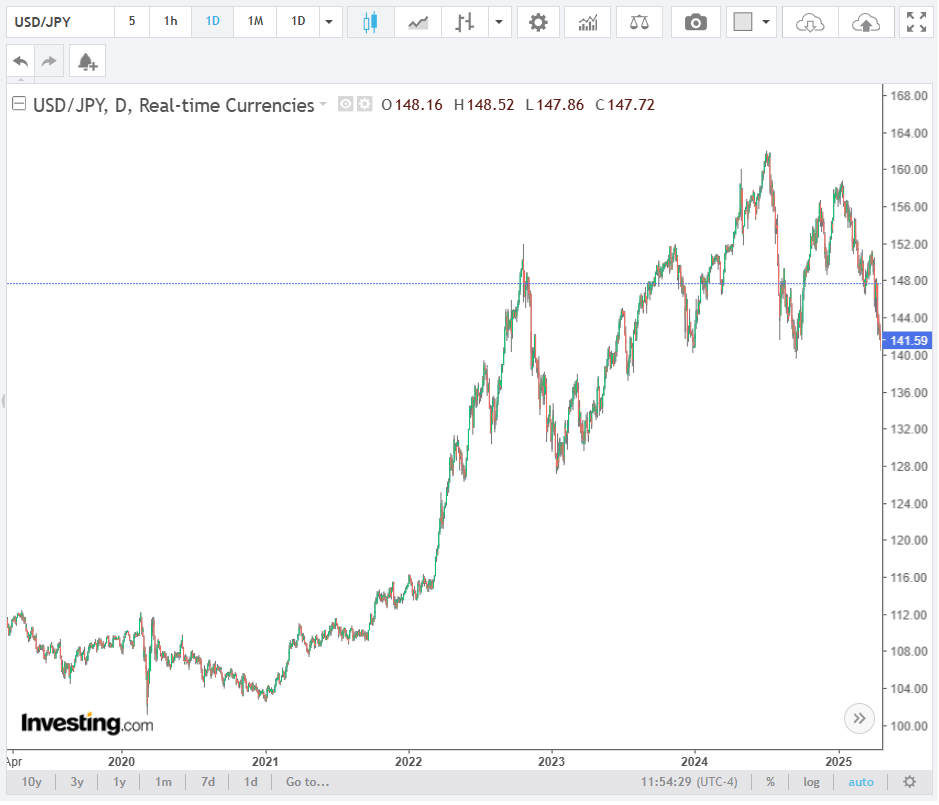Toggle log scale
939x805 pixels.
pyautogui.click(x=811, y=782)
